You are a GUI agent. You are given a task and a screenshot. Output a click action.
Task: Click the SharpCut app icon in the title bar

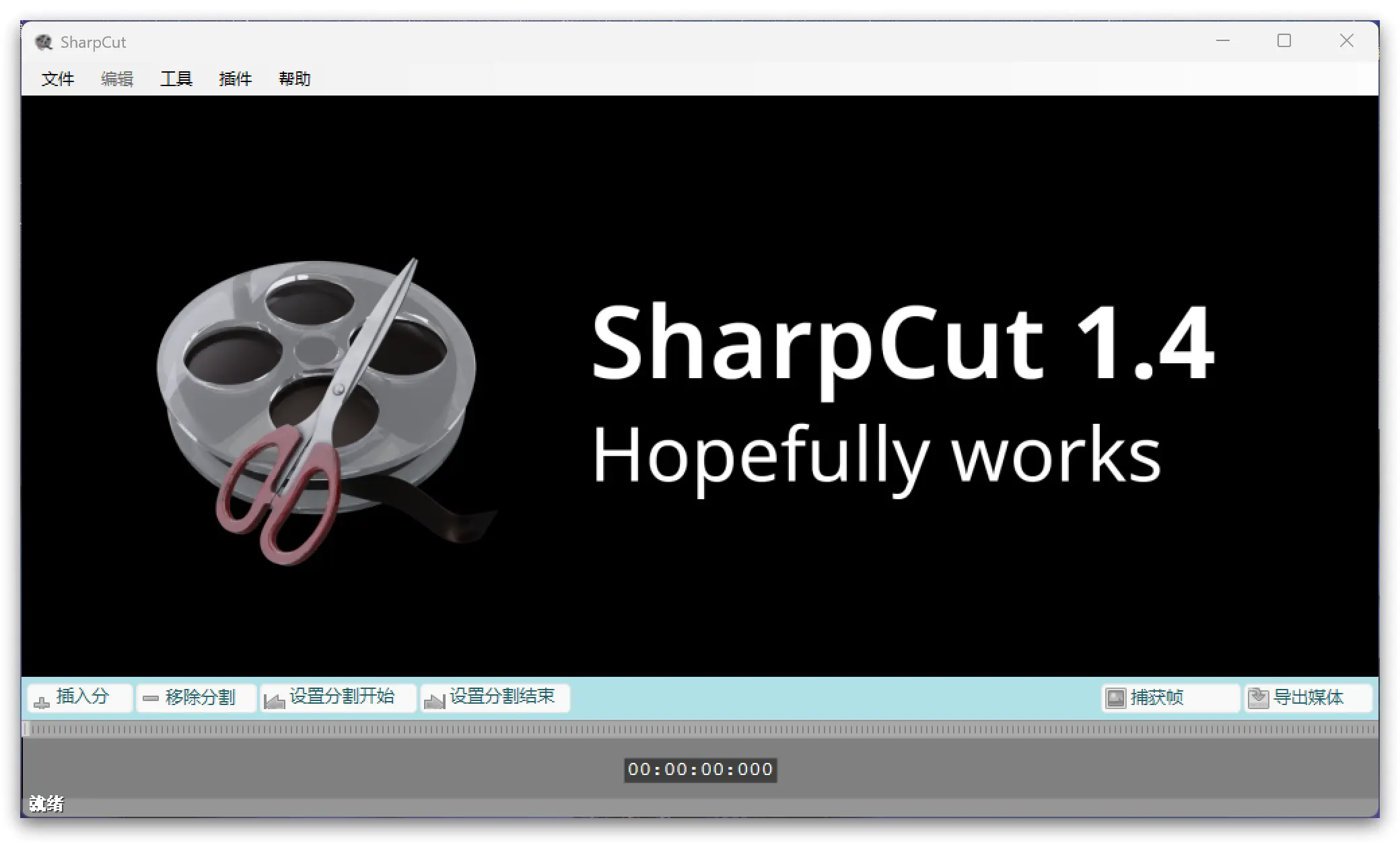click(44, 42)
